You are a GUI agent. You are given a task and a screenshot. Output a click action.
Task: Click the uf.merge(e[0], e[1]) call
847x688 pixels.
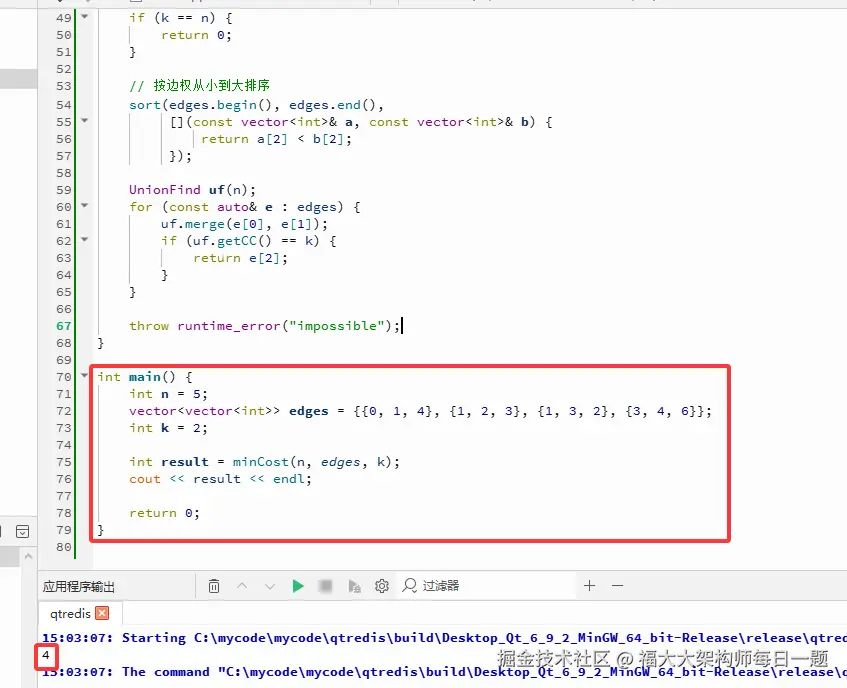[244, 224]
